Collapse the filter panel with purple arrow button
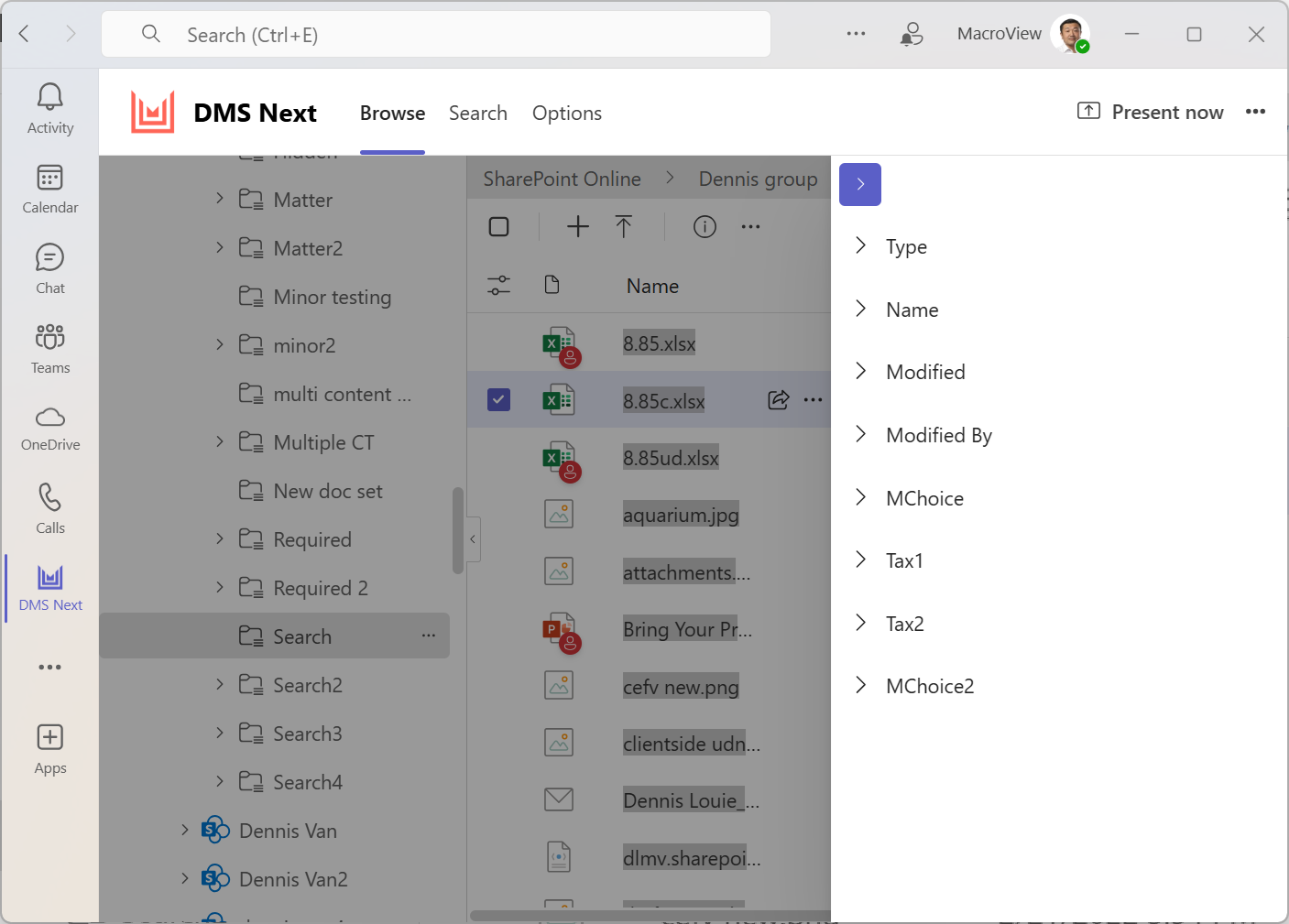 pyautogui.click(x=860, y=184)
